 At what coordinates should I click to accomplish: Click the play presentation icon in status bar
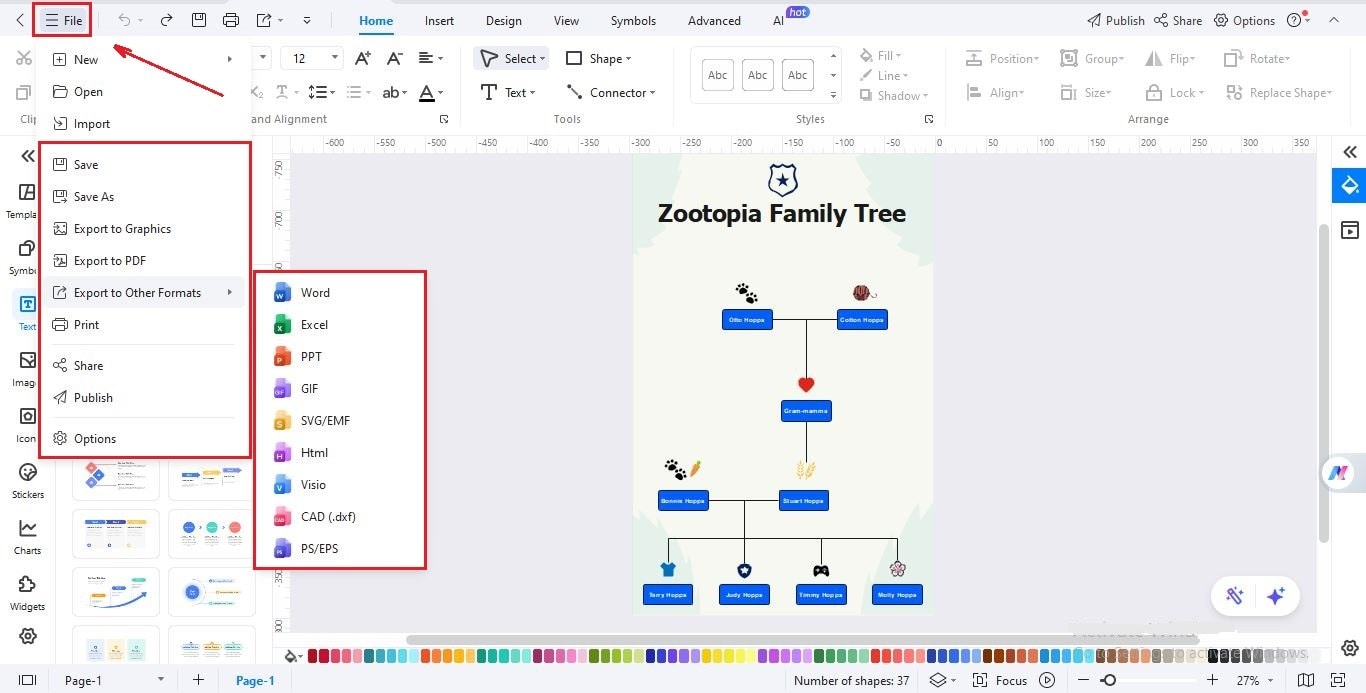pos(1047,680)
